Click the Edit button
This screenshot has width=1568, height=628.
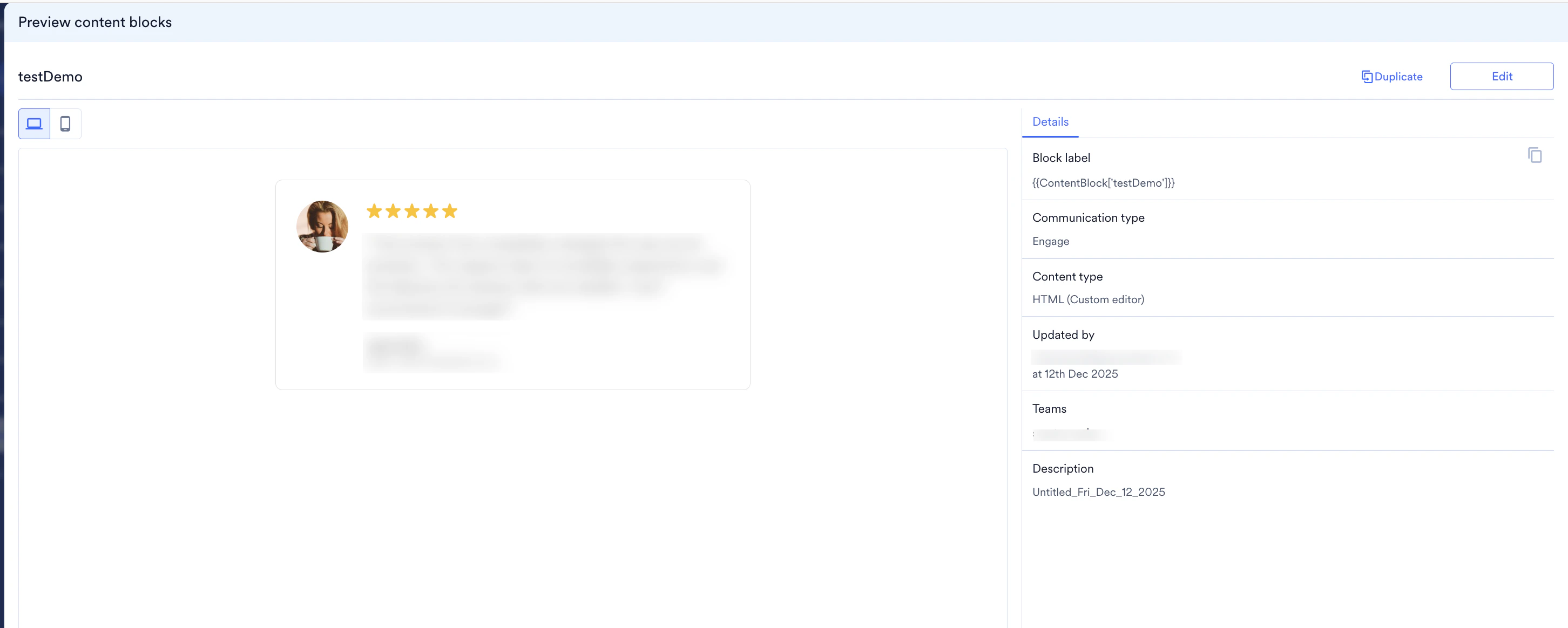1502,76
